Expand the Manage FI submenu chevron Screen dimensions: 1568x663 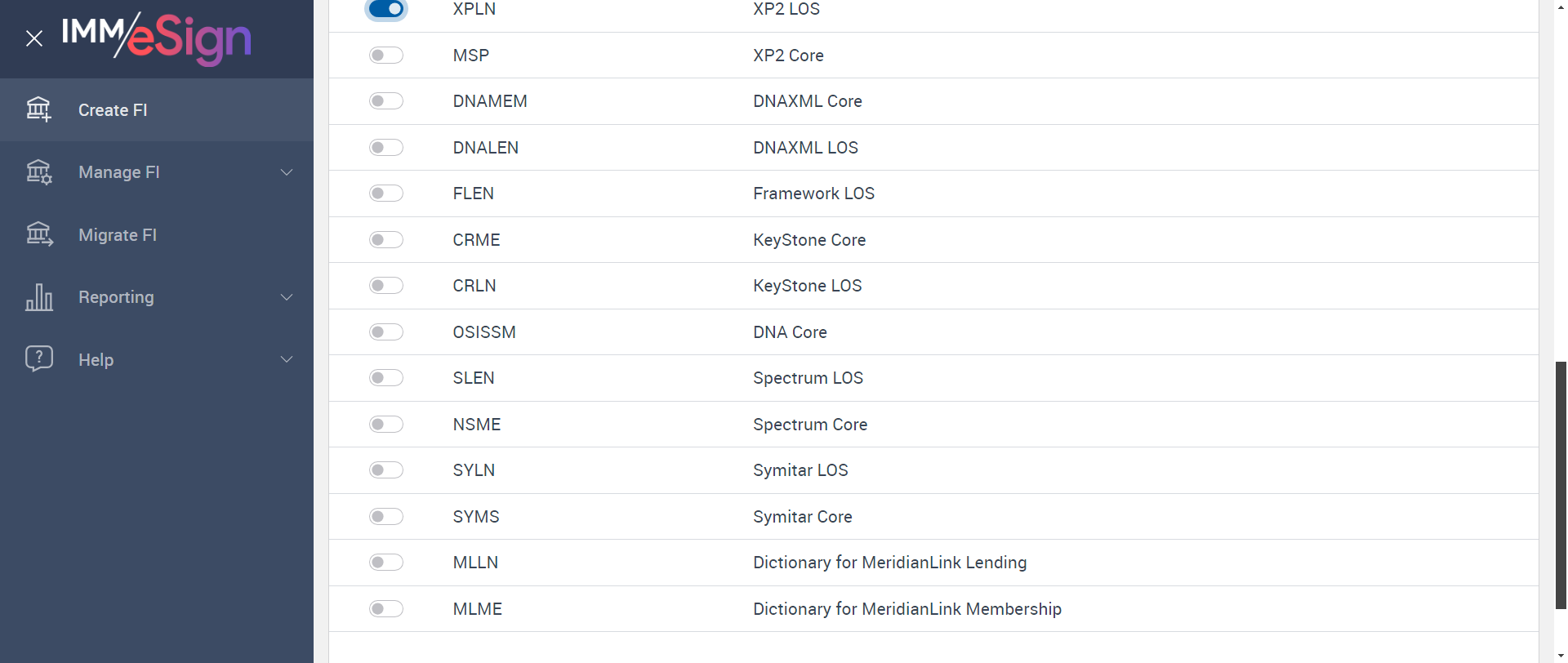(287, 172)
